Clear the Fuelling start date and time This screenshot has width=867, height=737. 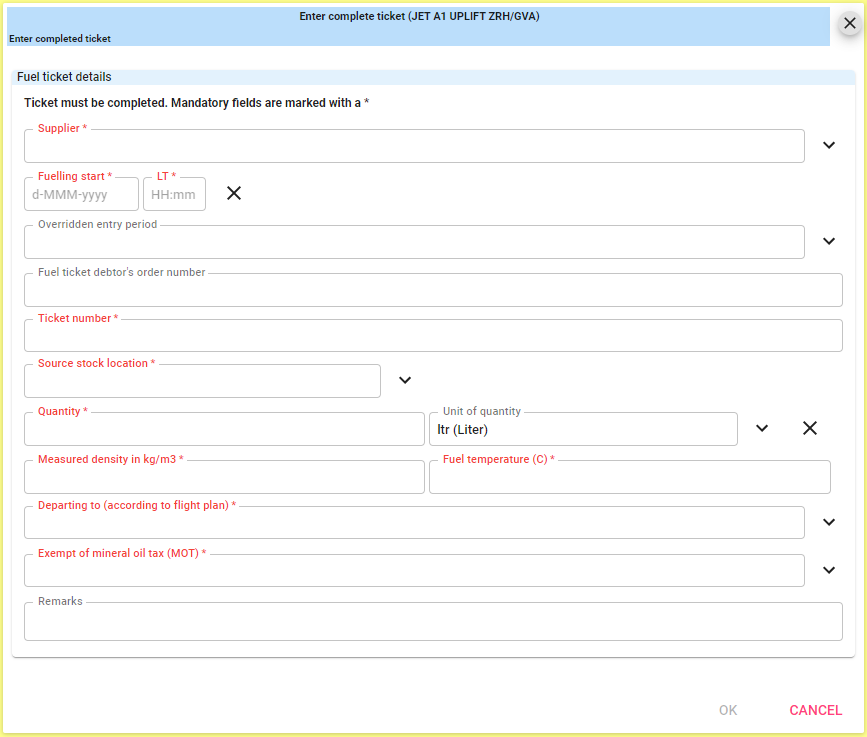coord(234,193)
